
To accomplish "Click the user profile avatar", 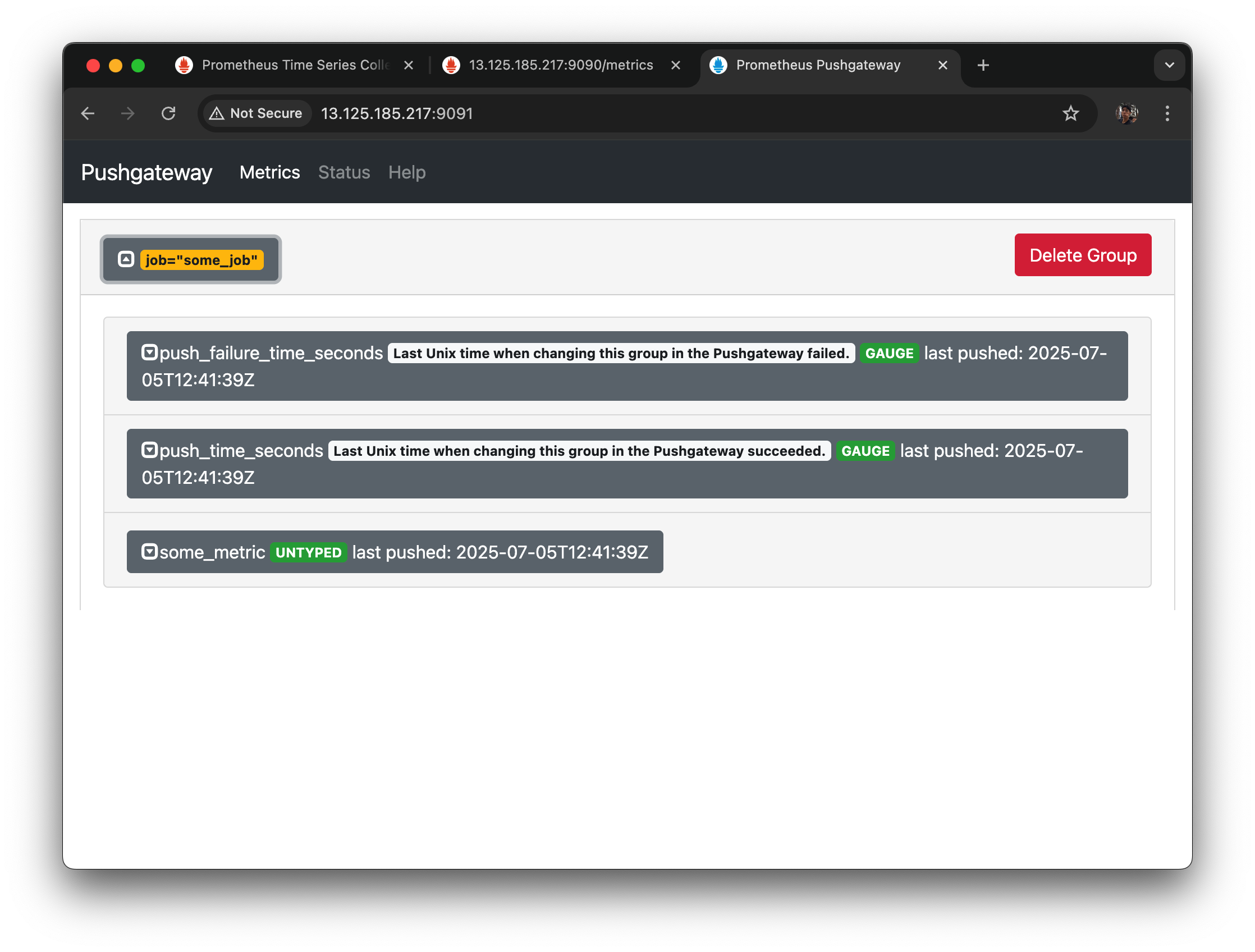I will 1126,113.
